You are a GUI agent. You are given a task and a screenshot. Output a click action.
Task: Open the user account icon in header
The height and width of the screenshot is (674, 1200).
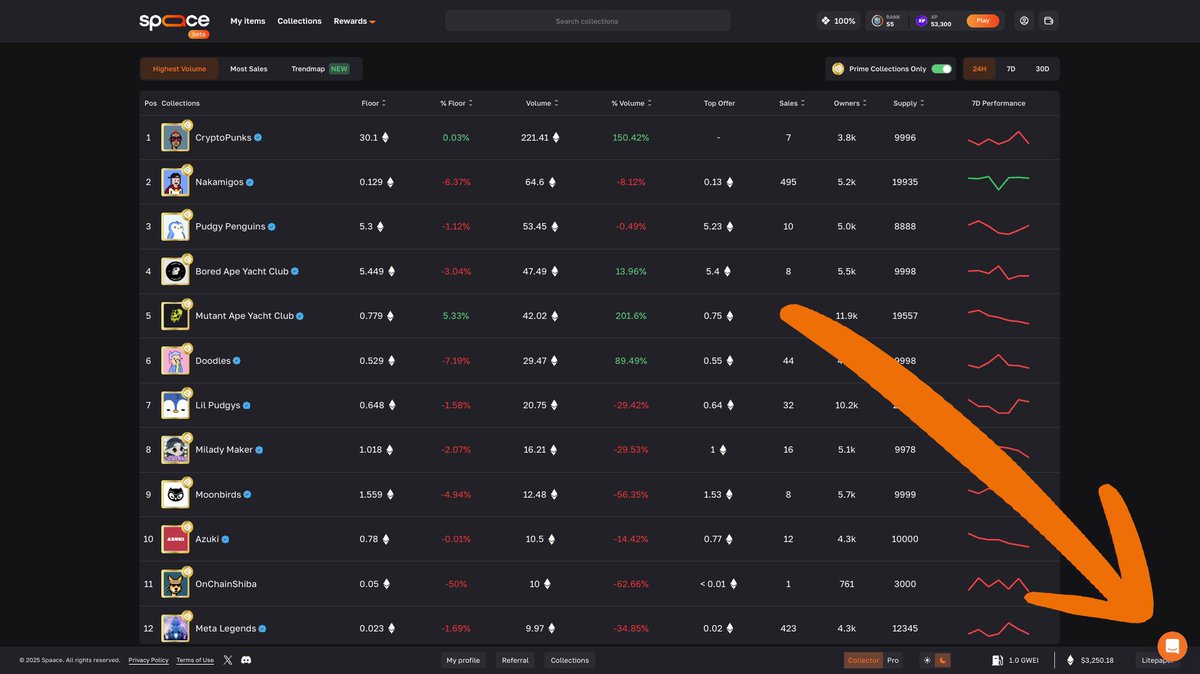1024,21
